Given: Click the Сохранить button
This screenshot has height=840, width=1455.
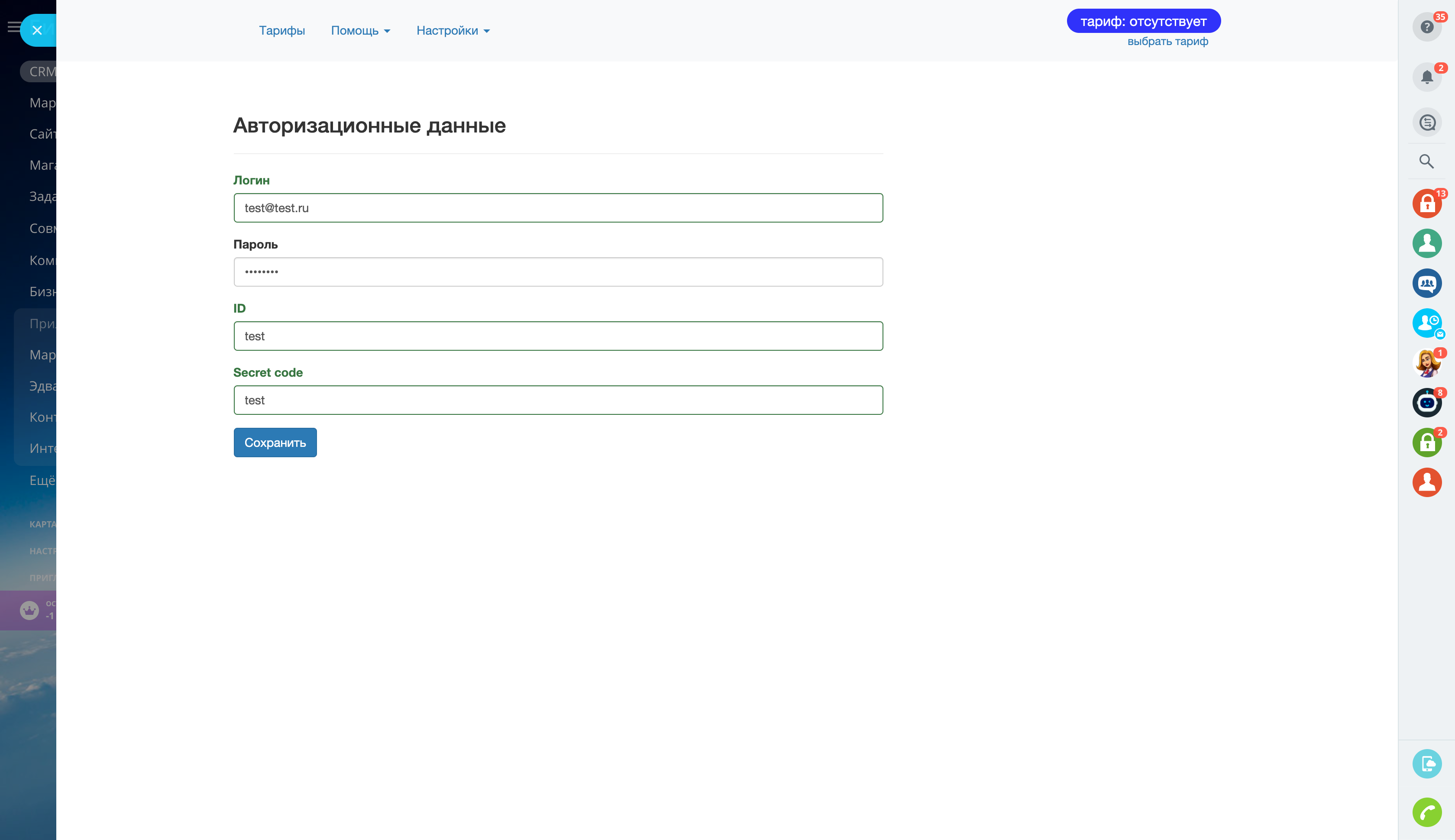Looking at the screenshot, I should coord(275,443).
